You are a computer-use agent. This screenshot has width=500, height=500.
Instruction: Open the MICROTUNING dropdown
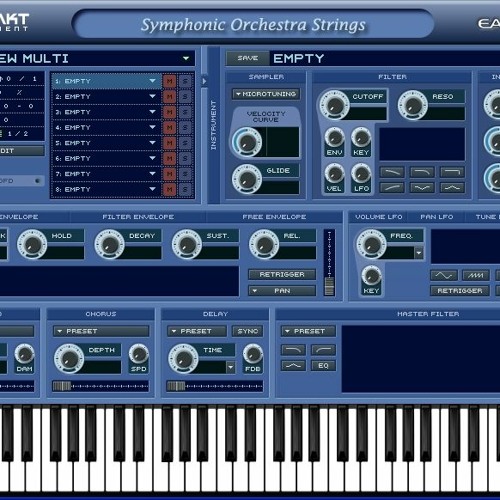coord(266,94)
